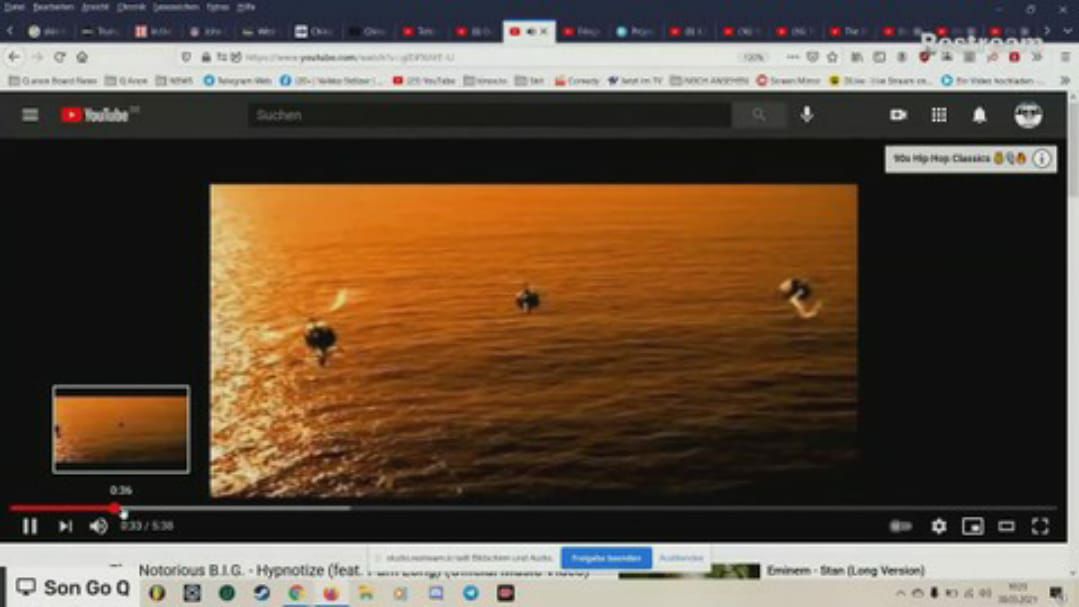Click Freigabe beenden button
This screenshot has width=1079, height=607.
[606, 558]
